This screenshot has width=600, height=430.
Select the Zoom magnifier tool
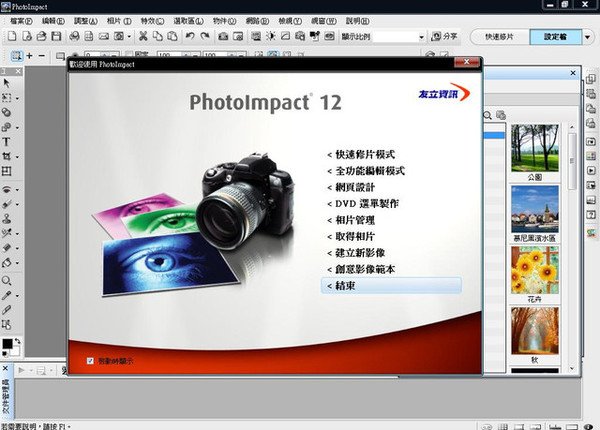pyautogui.click(x=7, y=280)
